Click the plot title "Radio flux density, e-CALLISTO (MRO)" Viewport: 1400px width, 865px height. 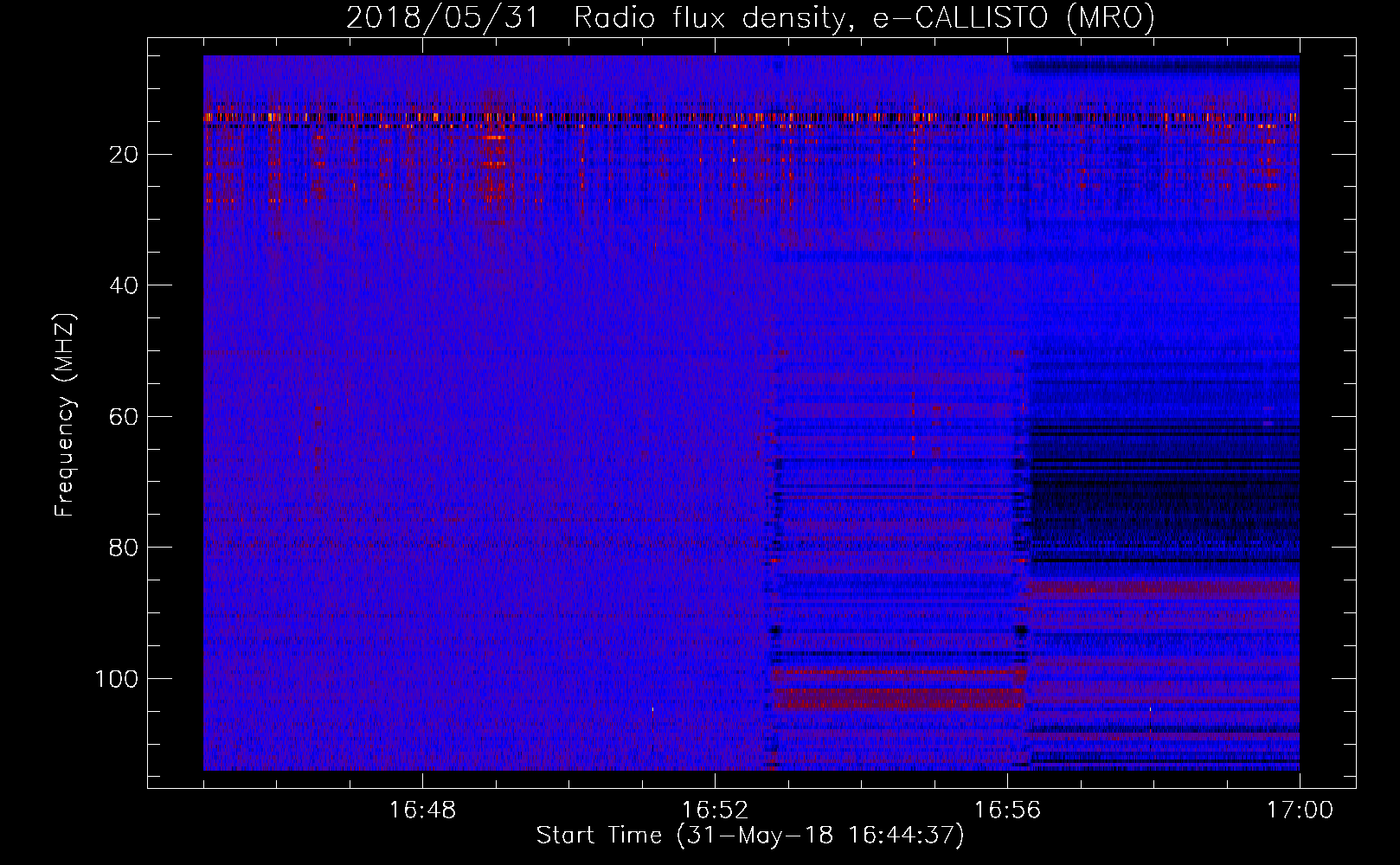coord(864,17)
